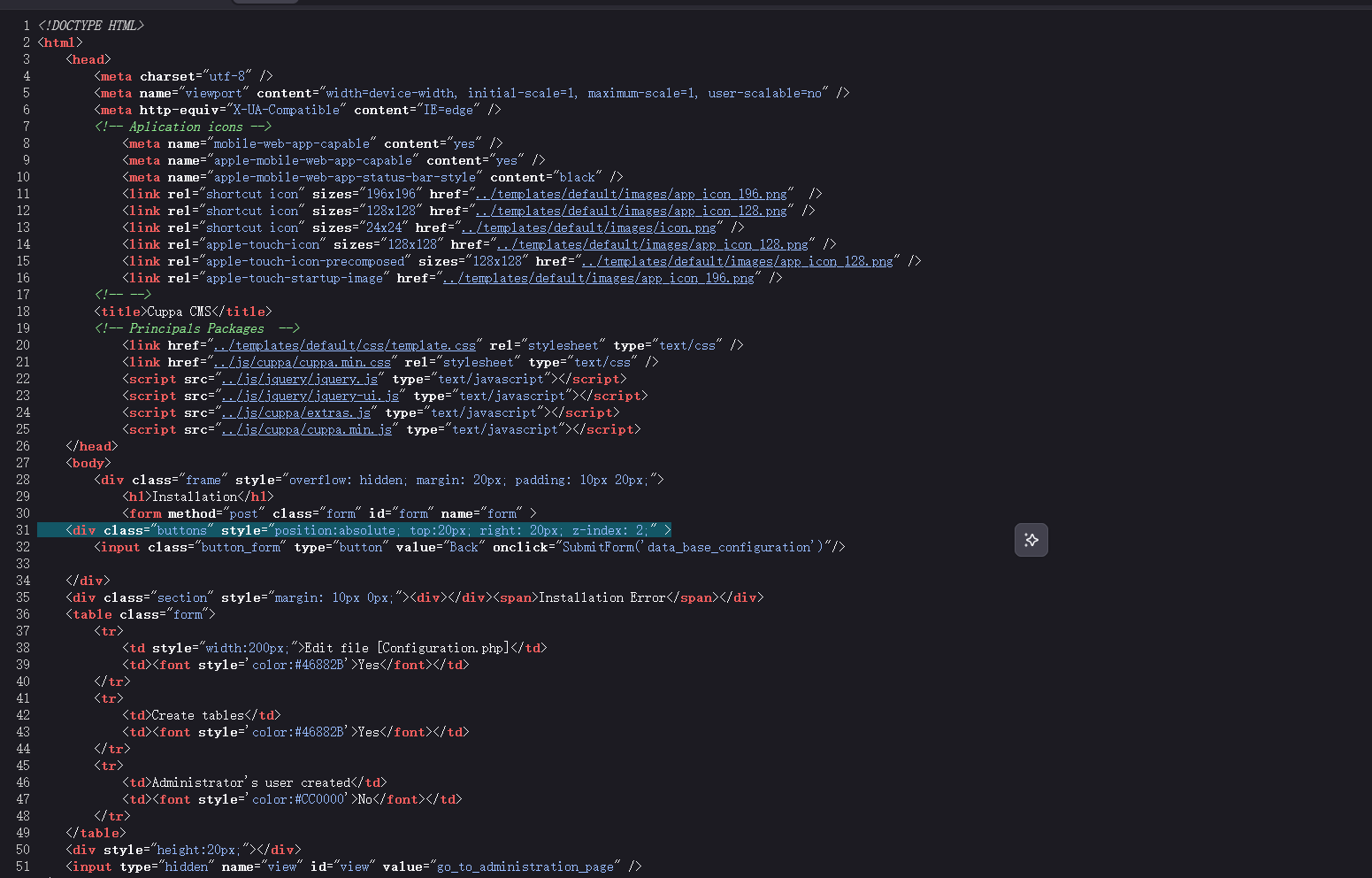1372x878 pixels.
Task: Click the 'viewport' meta name value
Action: 213,93
